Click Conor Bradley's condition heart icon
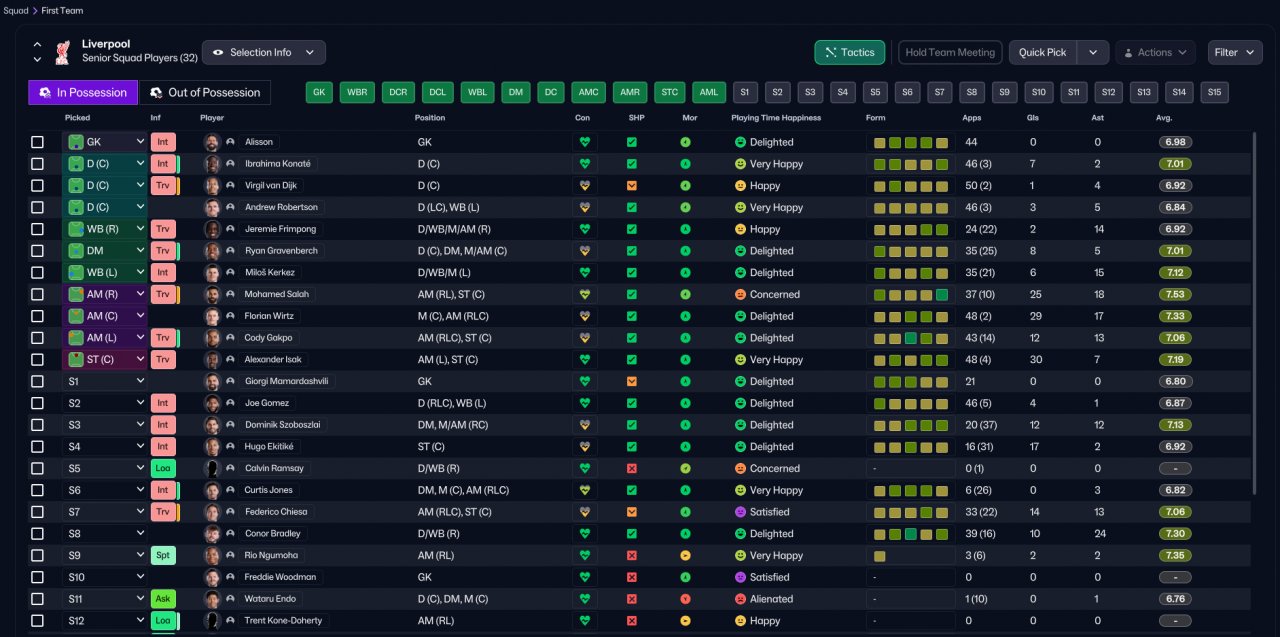The width and height of the screenshot is (1280, 637). click(x=585, y=534)
